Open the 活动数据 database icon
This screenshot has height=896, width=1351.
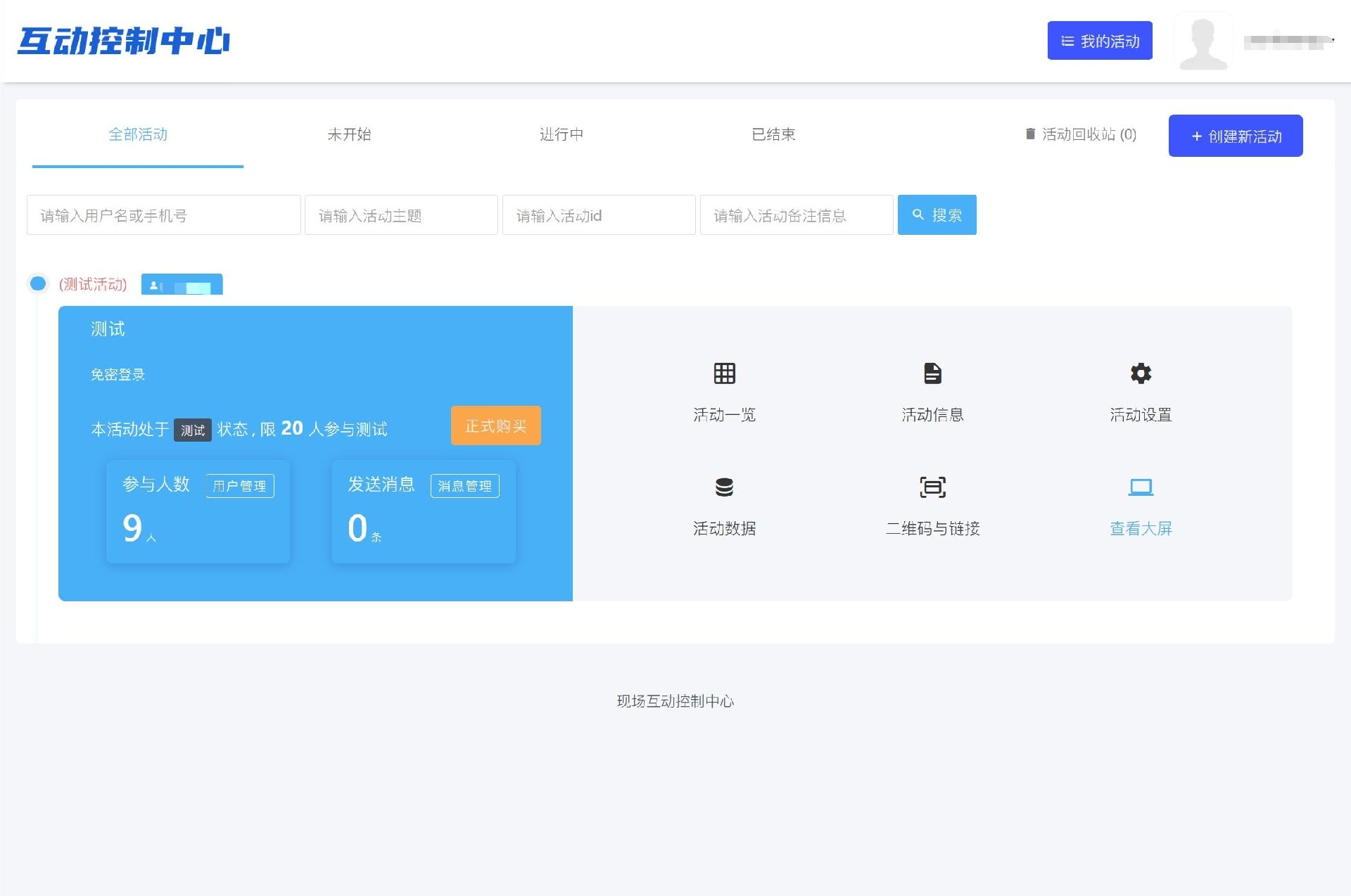[x=724, y=487]
